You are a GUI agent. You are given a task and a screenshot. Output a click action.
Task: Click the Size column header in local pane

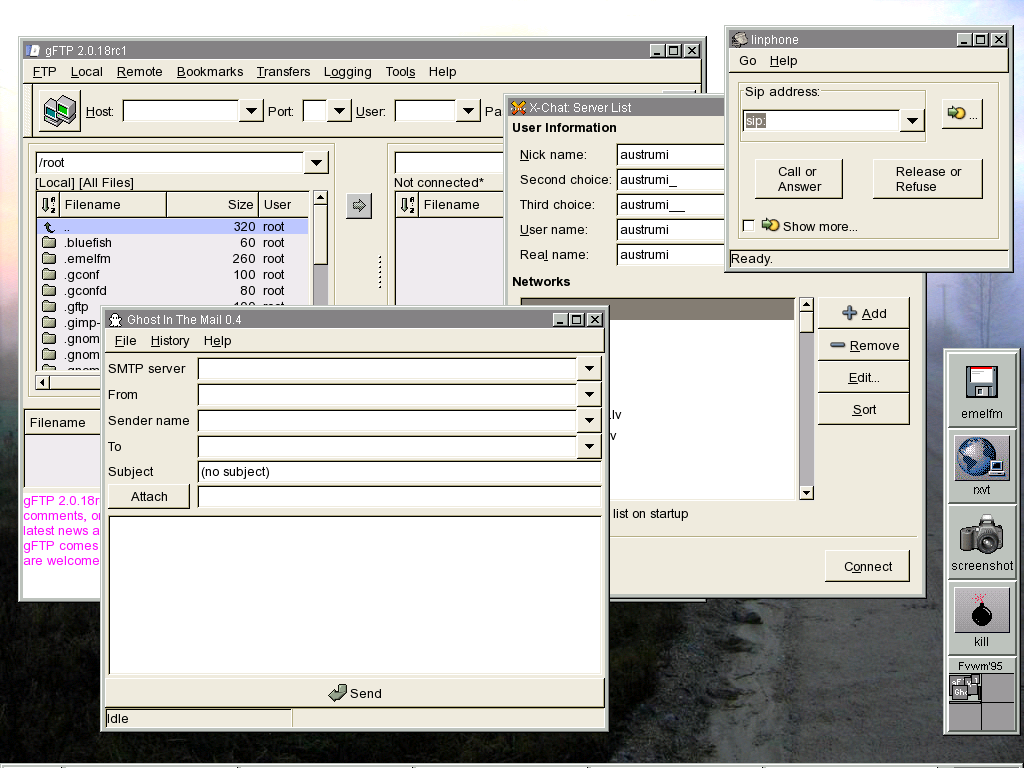tap(212, 204)
